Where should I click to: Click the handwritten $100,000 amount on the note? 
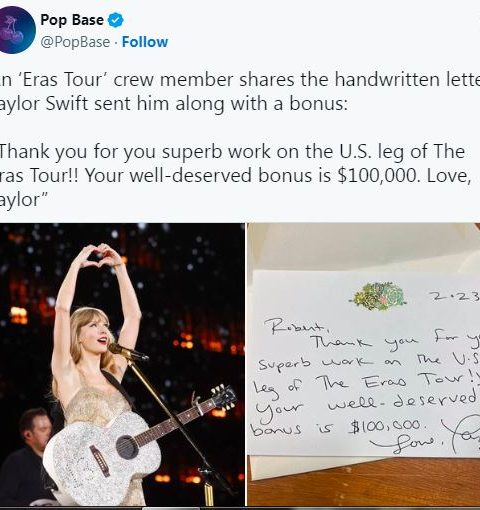pyautogui.click(x=387, y=426)
